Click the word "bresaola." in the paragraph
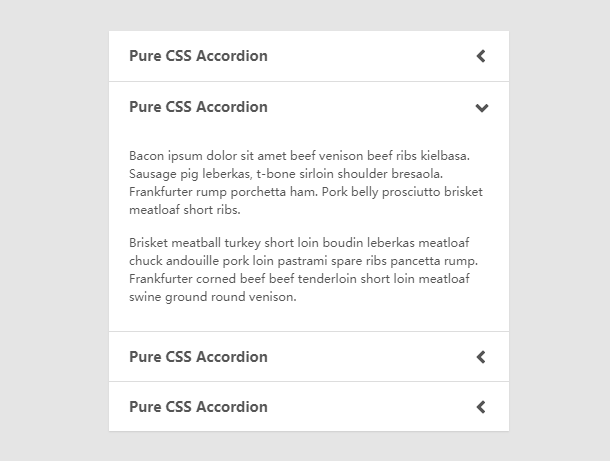Screen dimensions: 610x461 coord(417,174)
